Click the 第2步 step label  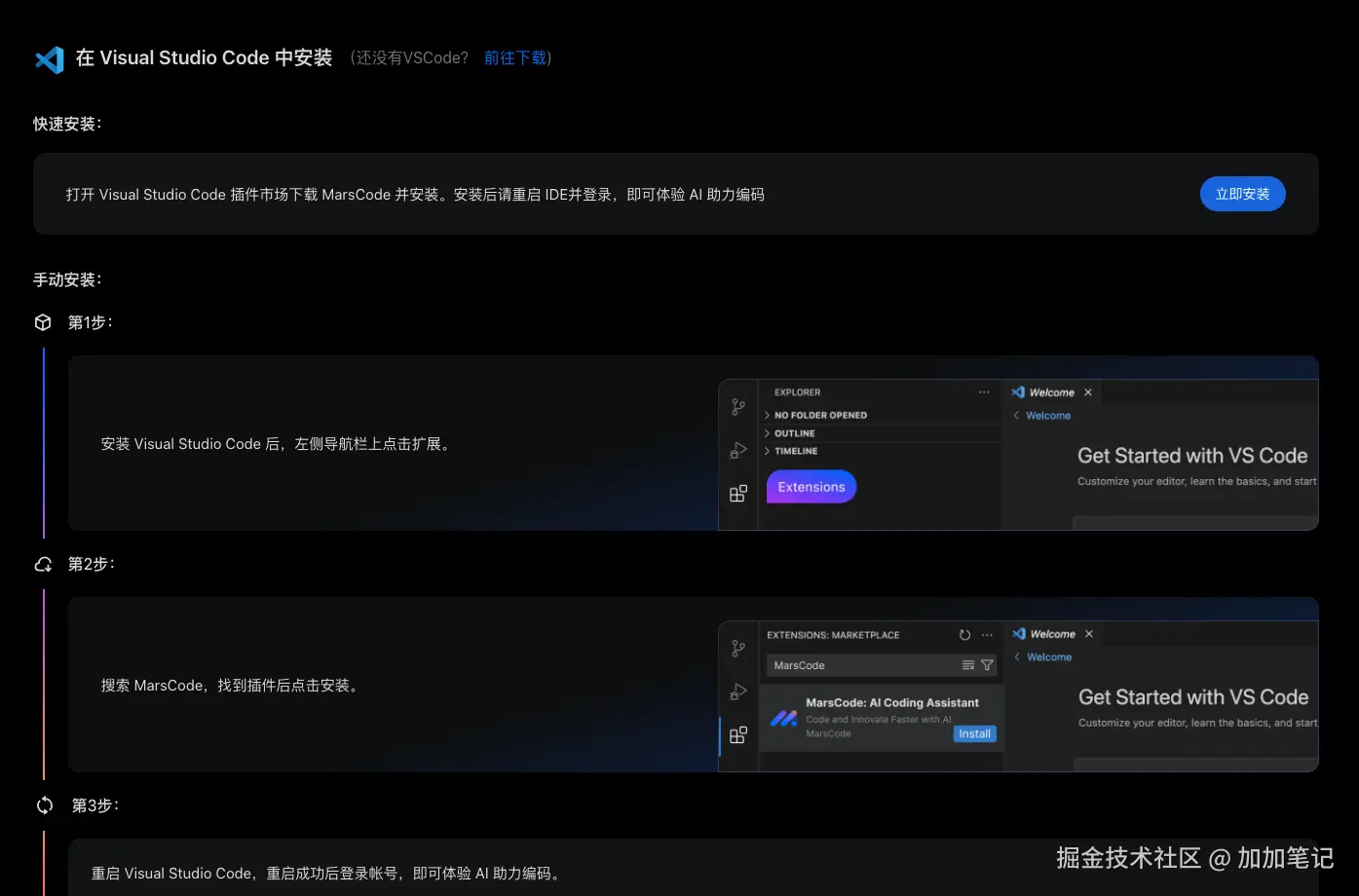(x=91, y=564)
